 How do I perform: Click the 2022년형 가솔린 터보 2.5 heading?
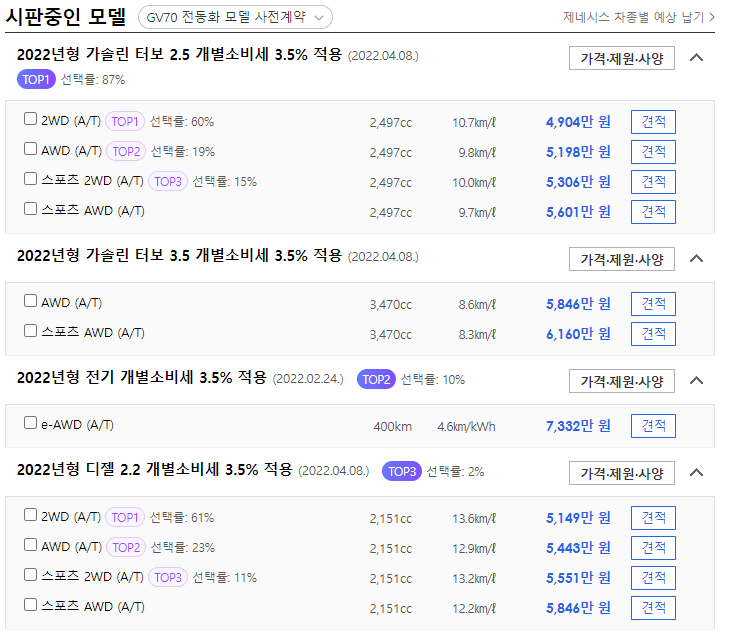tap(179, 55)
